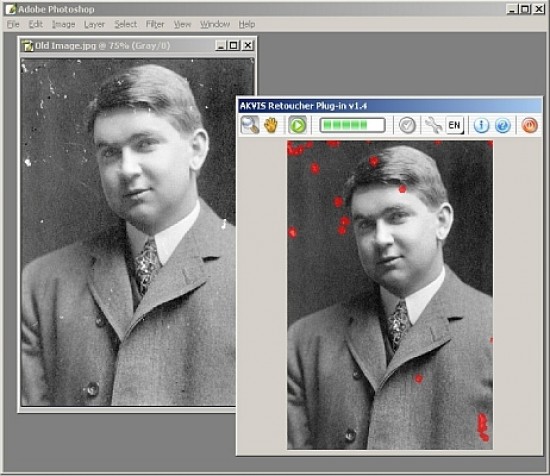
Task: Click the blue Help question icon
Action: [503, 125]
